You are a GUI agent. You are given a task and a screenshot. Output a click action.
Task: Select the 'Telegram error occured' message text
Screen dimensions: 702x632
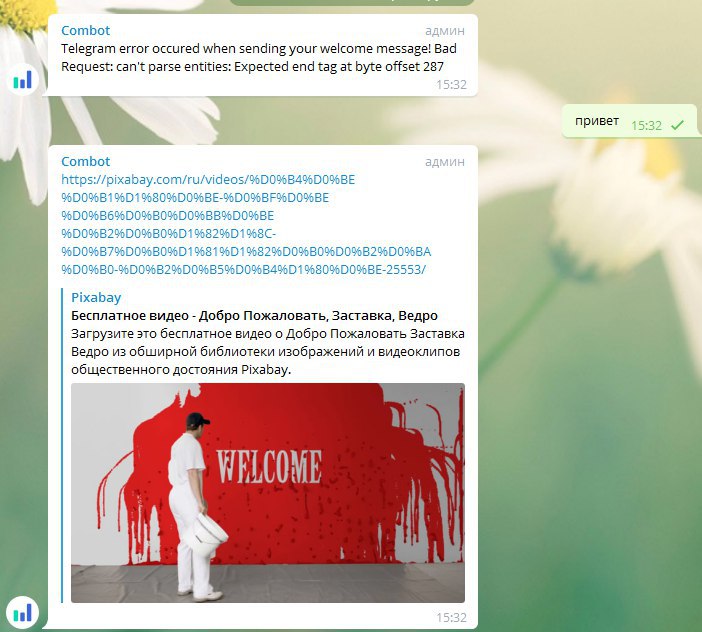[x=259, y=57]
